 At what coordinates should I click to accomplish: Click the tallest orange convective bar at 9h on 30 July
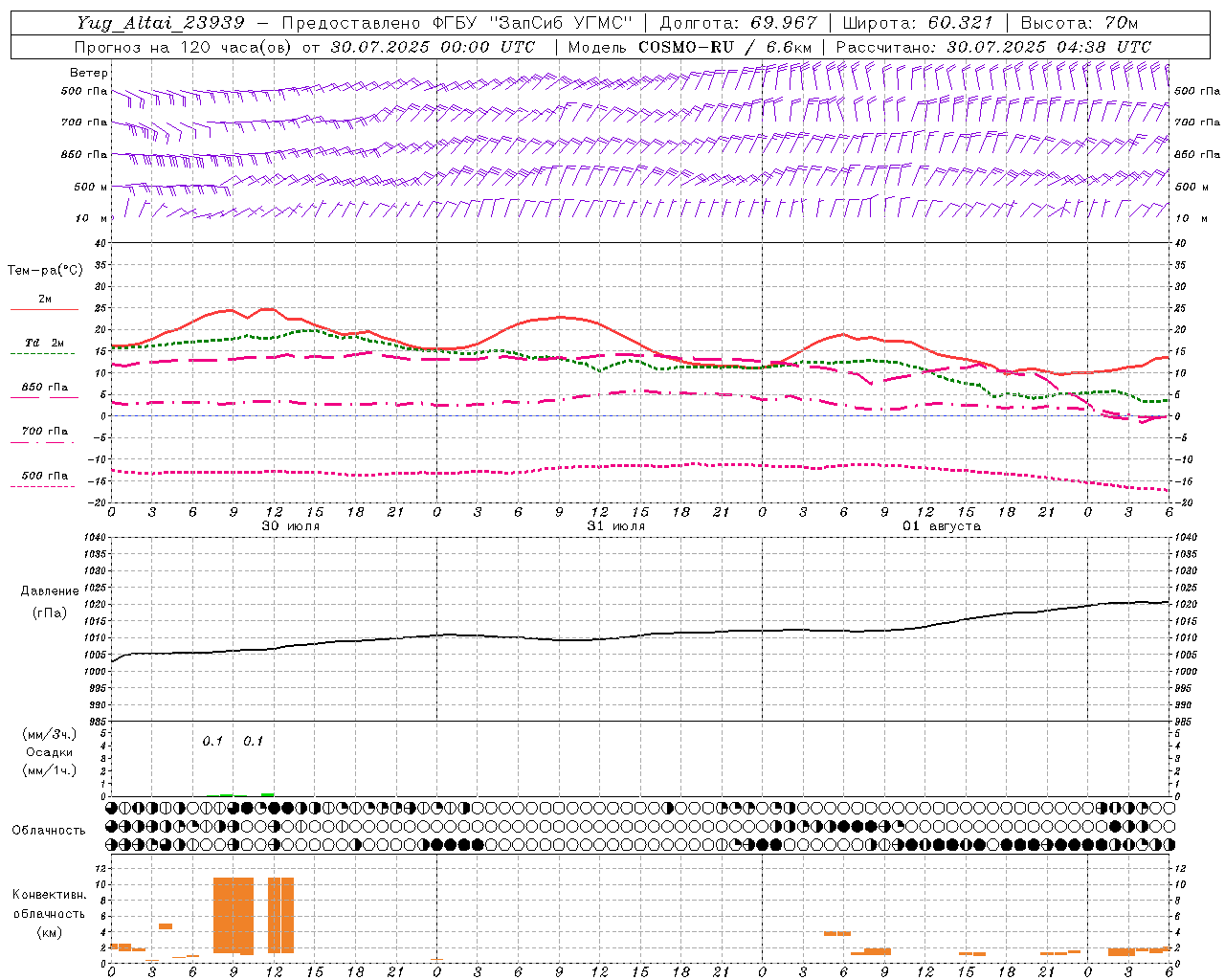click(234, 915)
